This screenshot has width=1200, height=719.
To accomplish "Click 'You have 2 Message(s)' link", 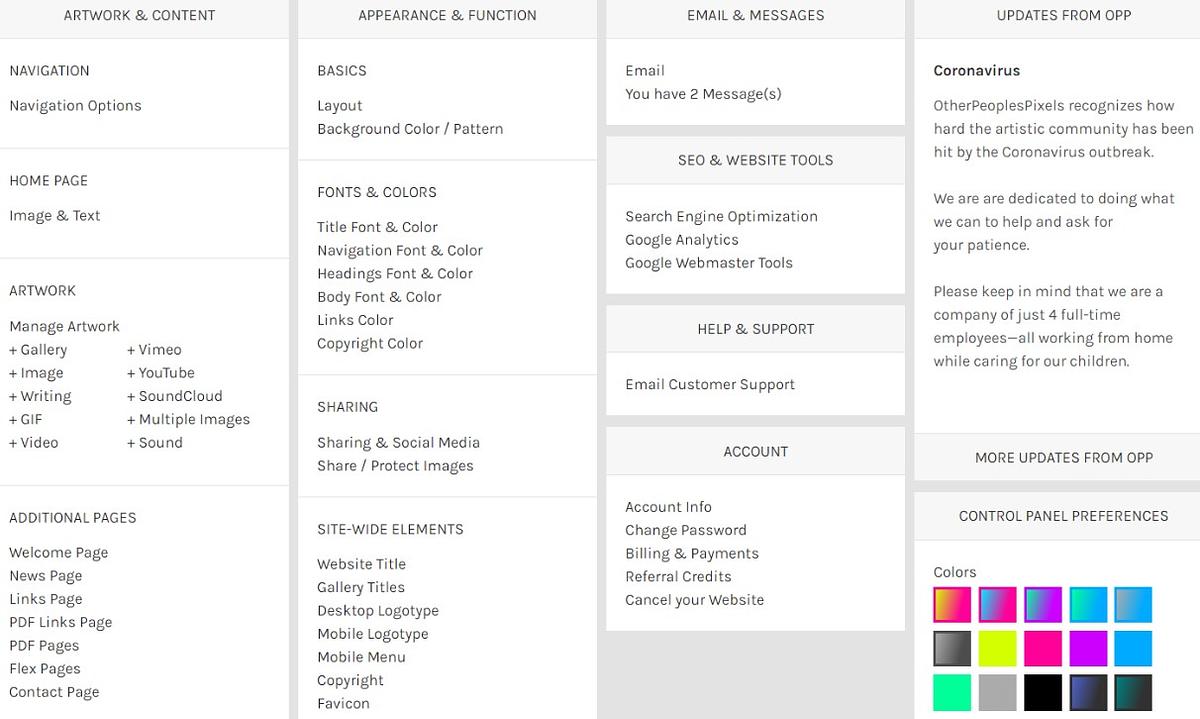I will (703, 94).
